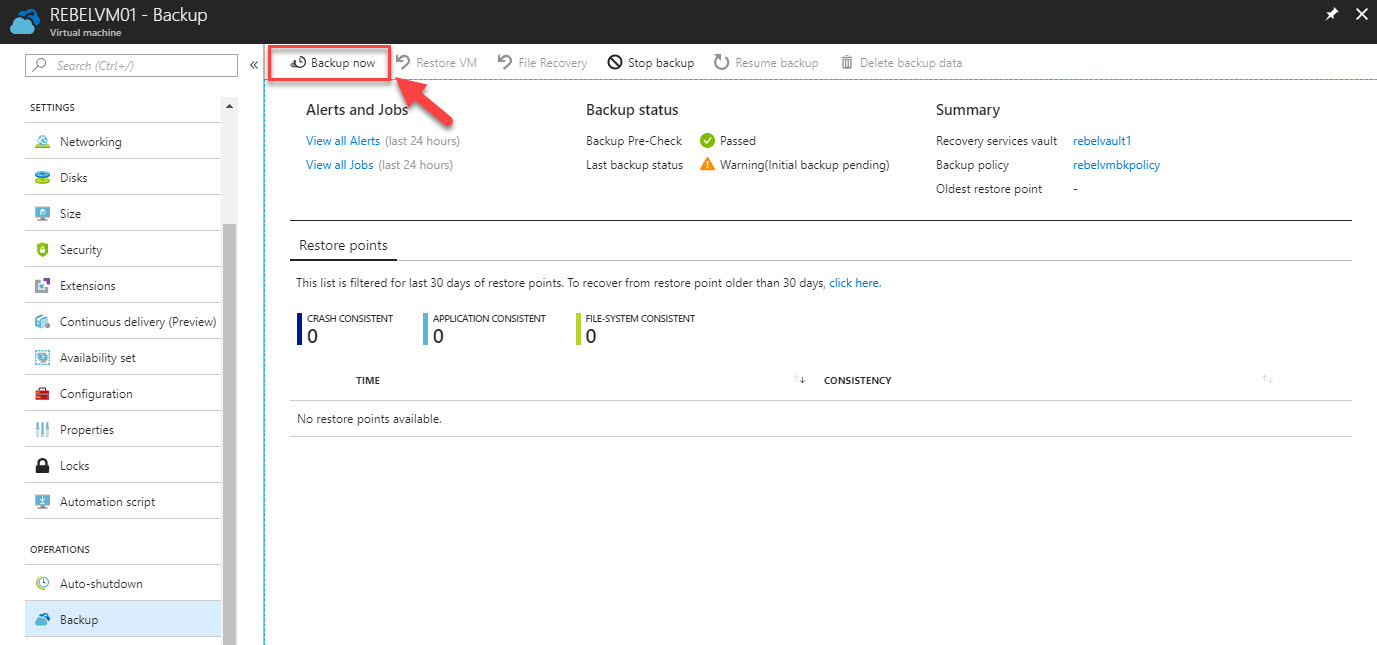
Task: Click the Backup now button
Action: (329, 61)
